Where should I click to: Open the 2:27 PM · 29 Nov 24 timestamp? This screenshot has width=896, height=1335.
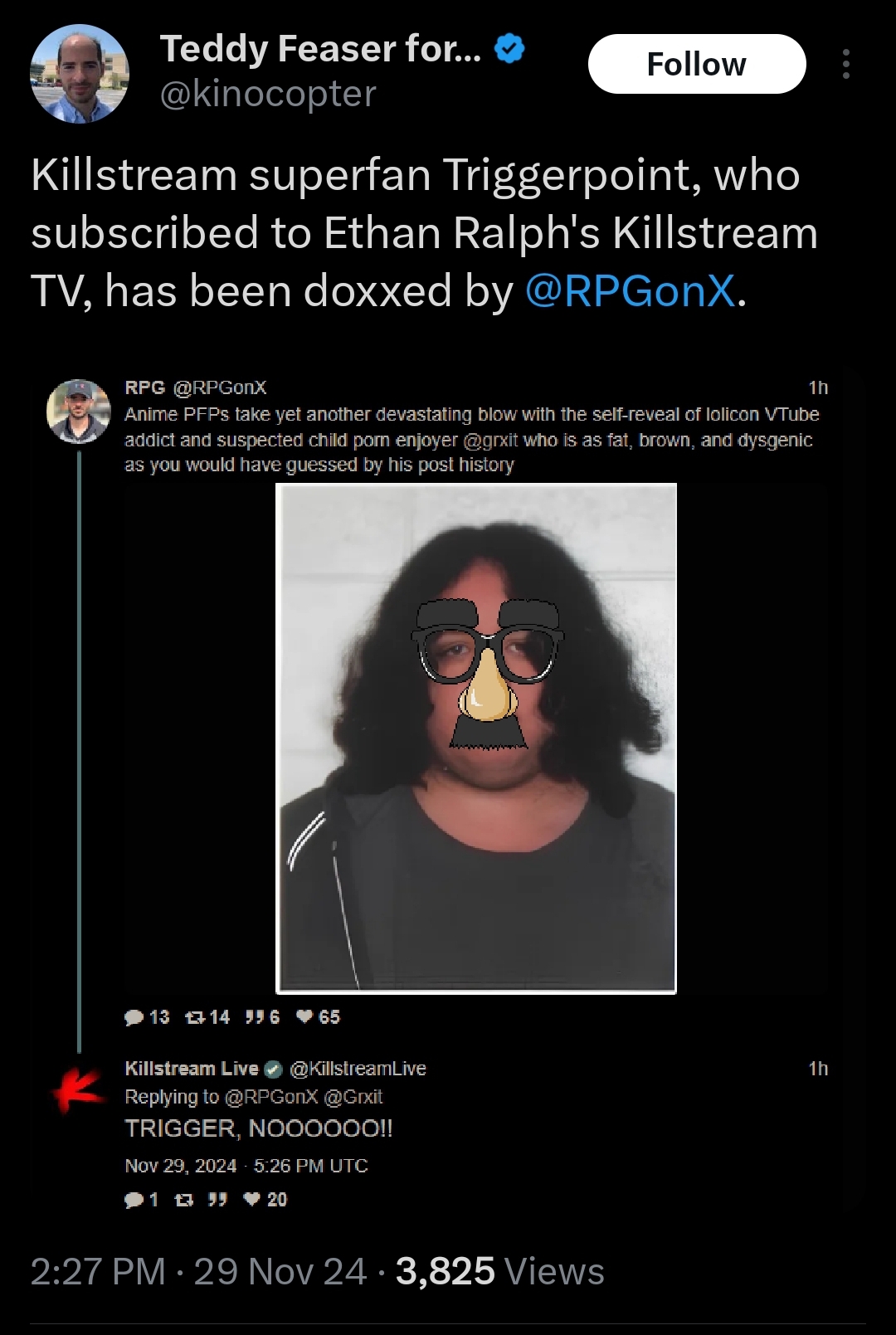pos(199,1272)
